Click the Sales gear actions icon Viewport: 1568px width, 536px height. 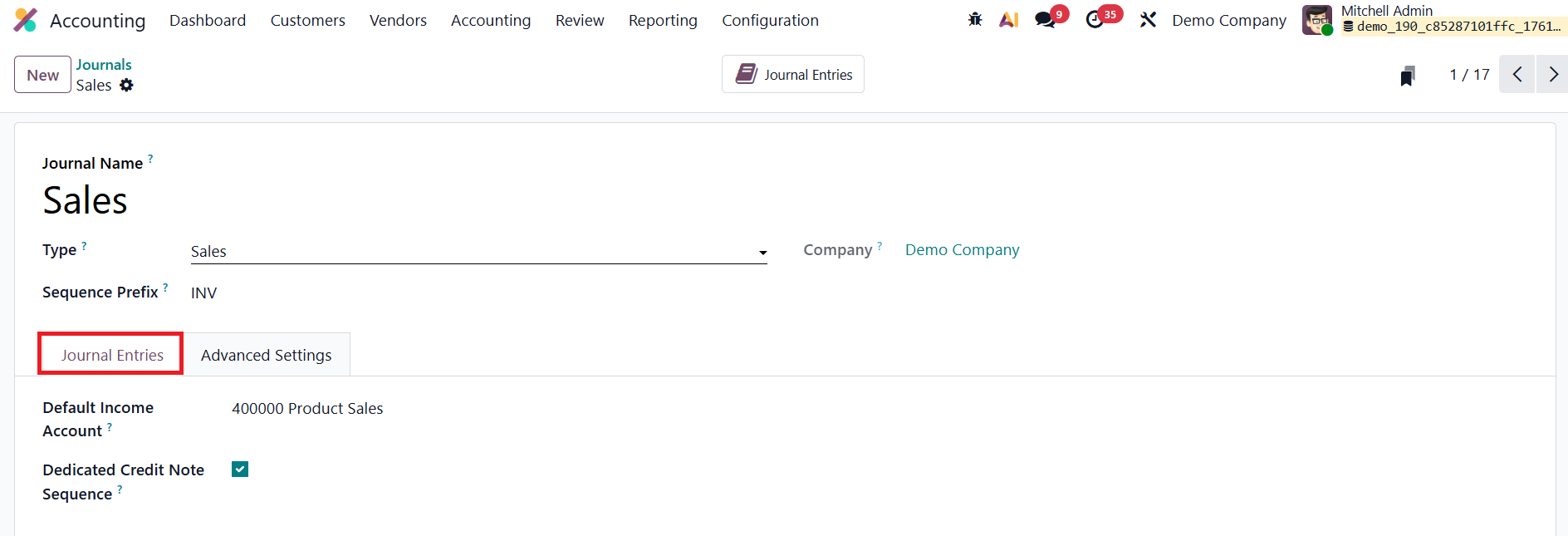tap(126, 85)
